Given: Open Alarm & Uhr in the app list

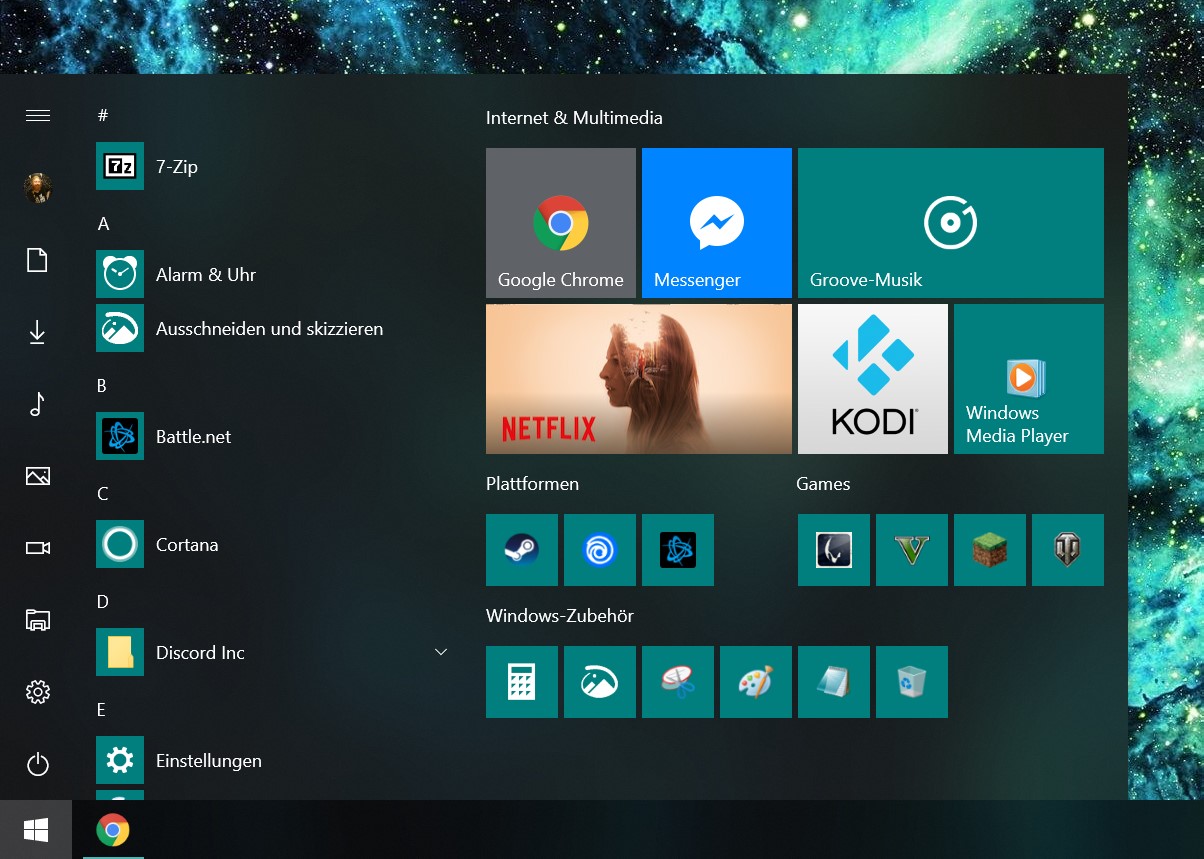Looking at the screenshot, I should 276,274.
